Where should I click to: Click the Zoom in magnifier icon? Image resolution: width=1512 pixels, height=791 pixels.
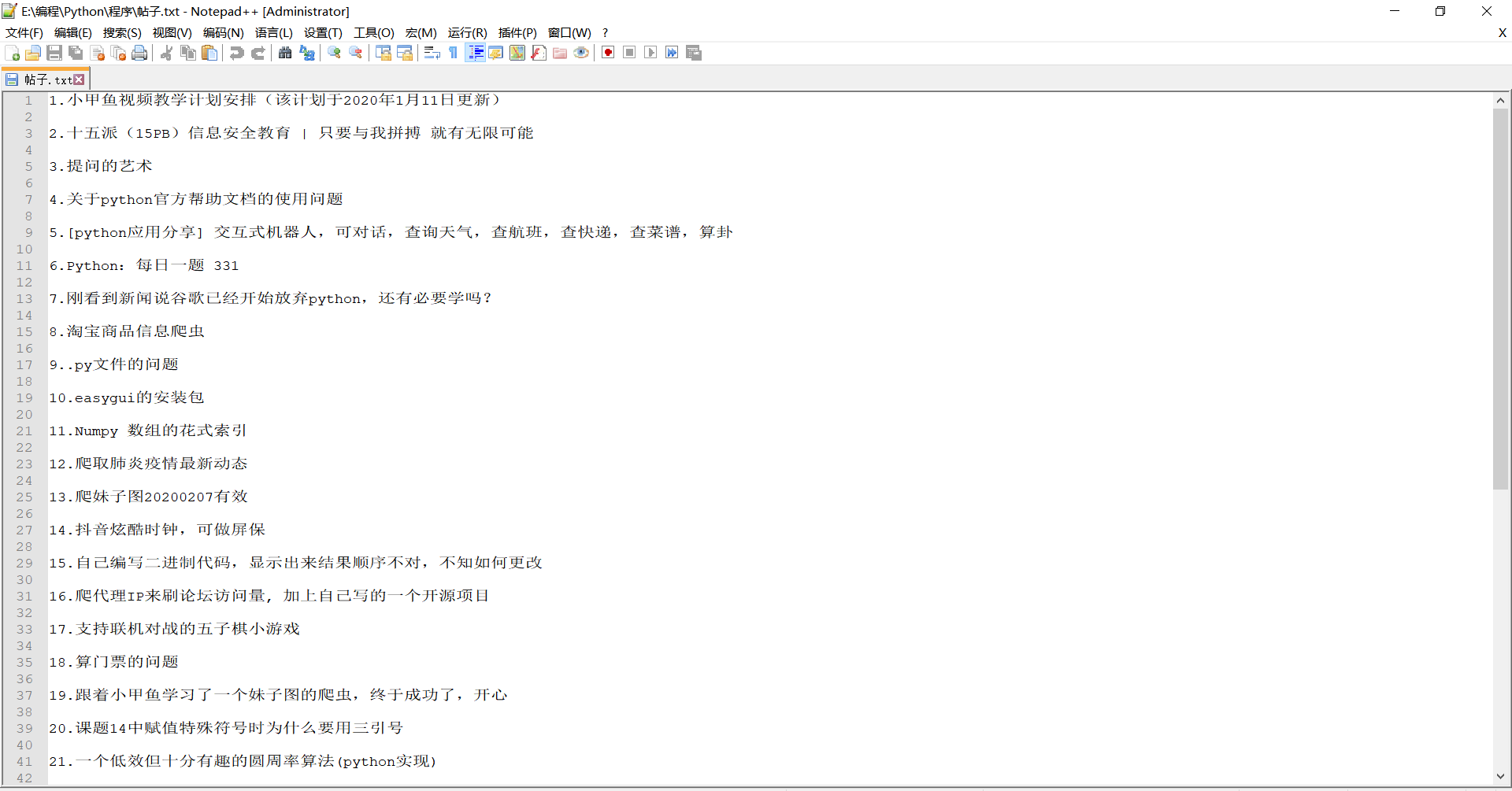click(x=335, y=53)
